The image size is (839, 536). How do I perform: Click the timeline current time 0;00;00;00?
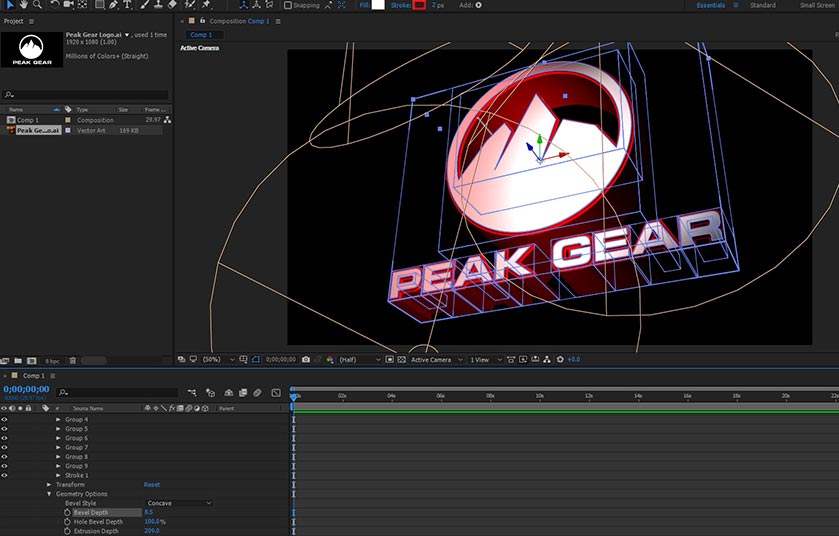[x=26, y=389]
